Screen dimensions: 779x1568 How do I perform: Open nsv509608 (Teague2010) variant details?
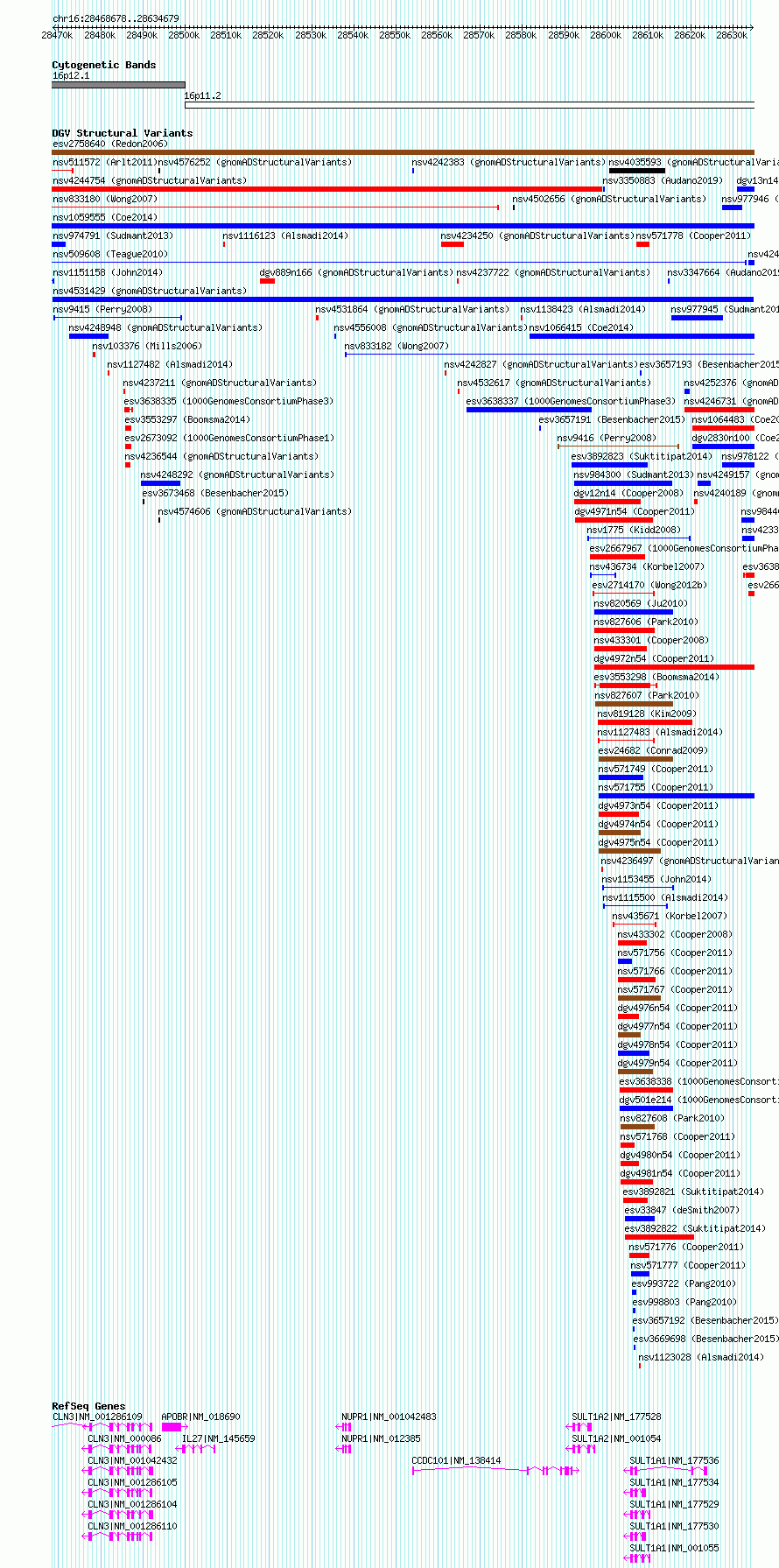click(110, 254)
